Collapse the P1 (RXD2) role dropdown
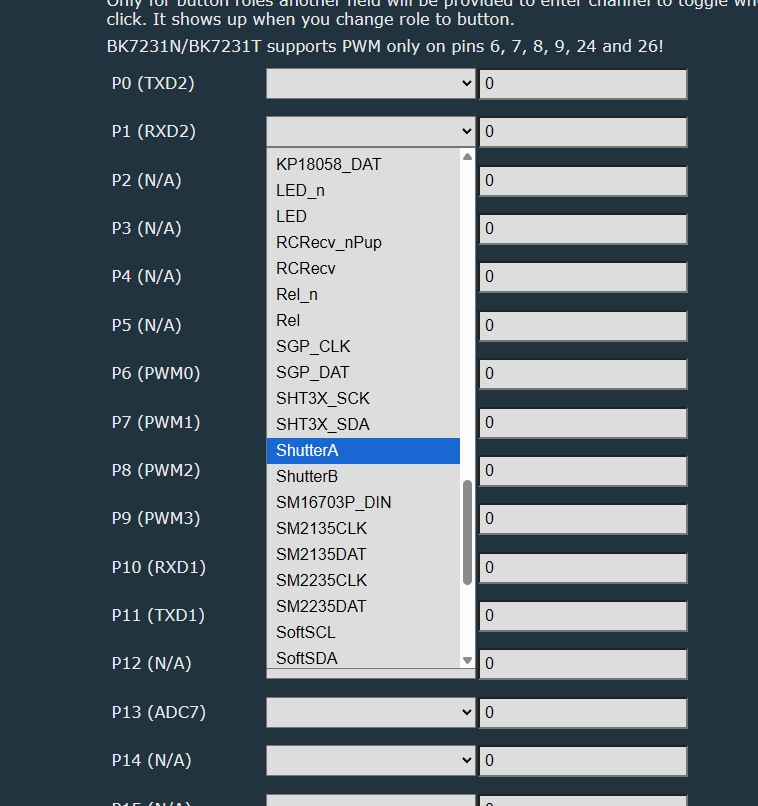 coord(370,132)
